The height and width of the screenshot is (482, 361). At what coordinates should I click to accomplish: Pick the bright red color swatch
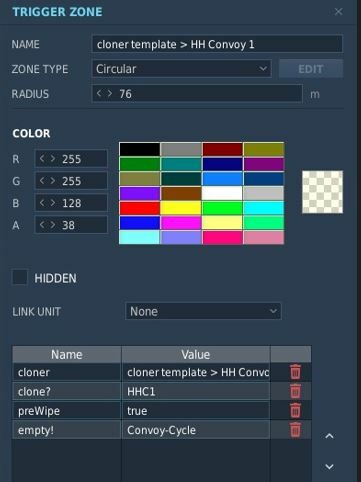coord(139,208)
